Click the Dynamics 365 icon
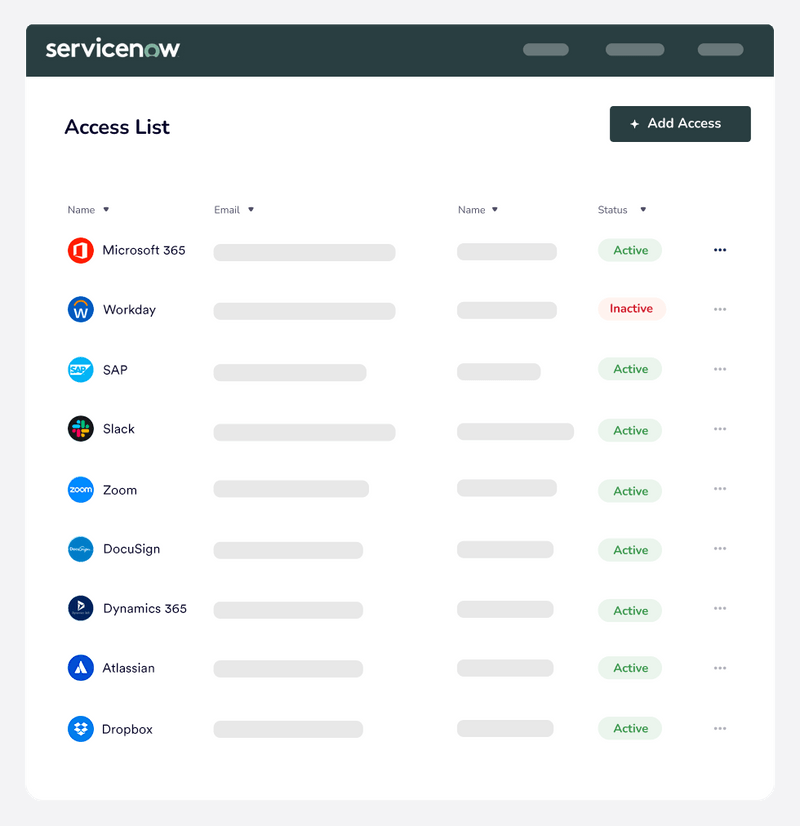 (x=80, y=608)
